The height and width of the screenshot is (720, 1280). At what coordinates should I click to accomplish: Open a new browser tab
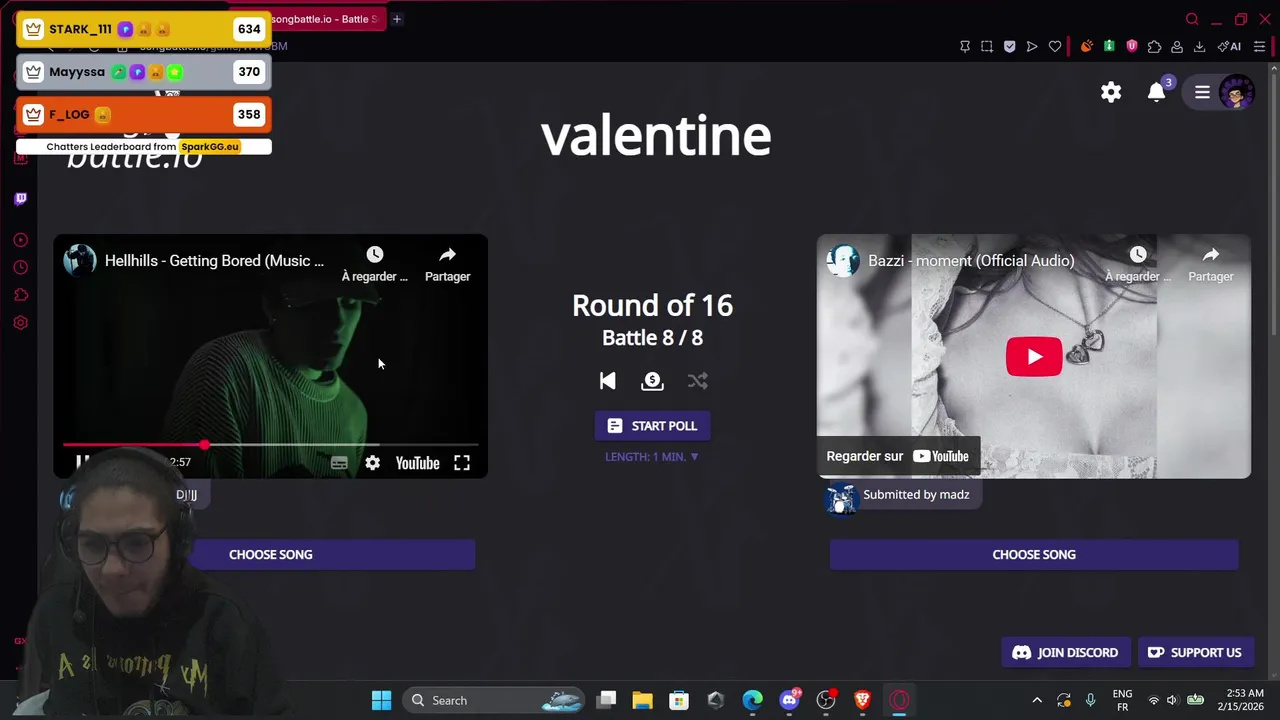tap(397, 19)
